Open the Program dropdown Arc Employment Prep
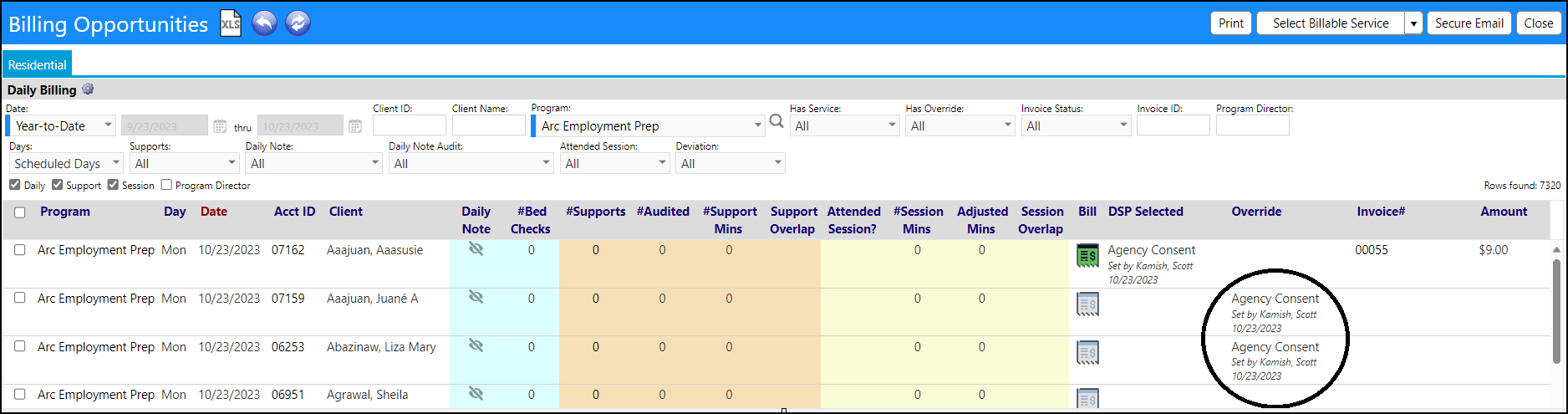1568x414 pixels. [x=648, y=125]
